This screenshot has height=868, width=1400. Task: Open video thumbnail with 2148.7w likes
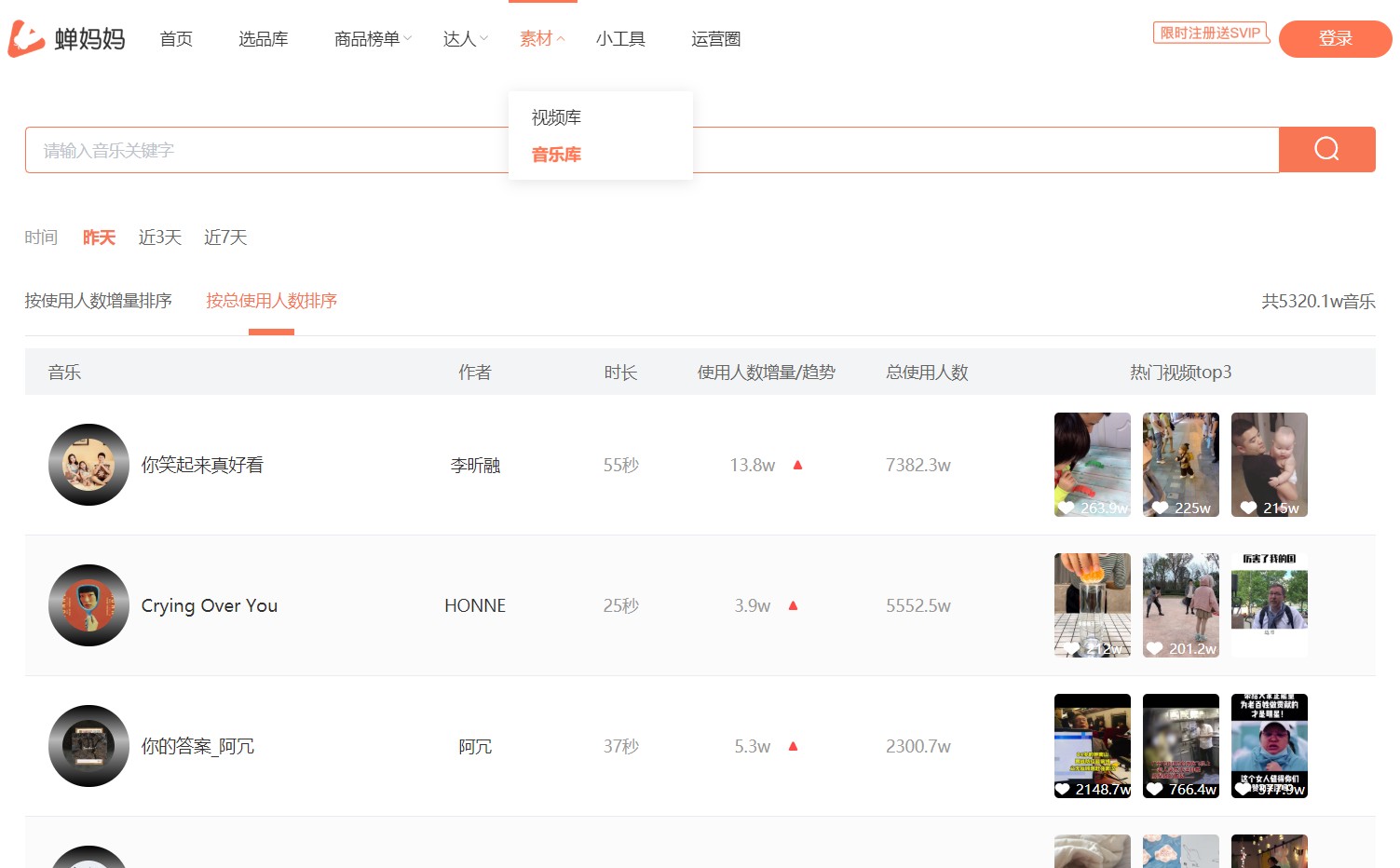point(1093,746)
